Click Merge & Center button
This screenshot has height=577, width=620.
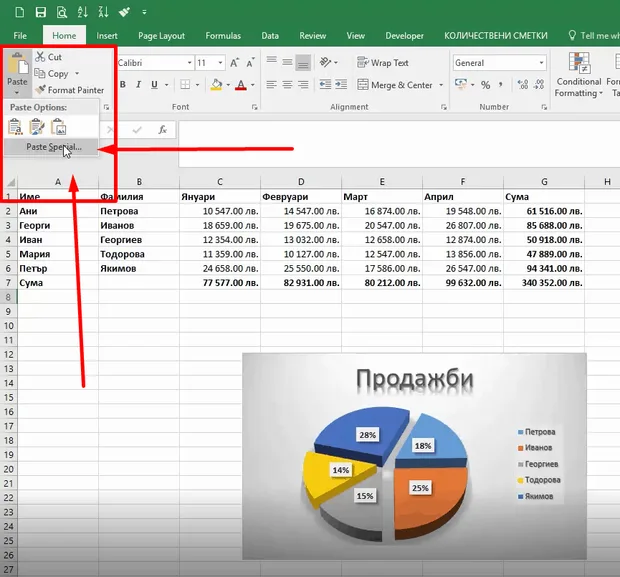[x=395, y=85]
